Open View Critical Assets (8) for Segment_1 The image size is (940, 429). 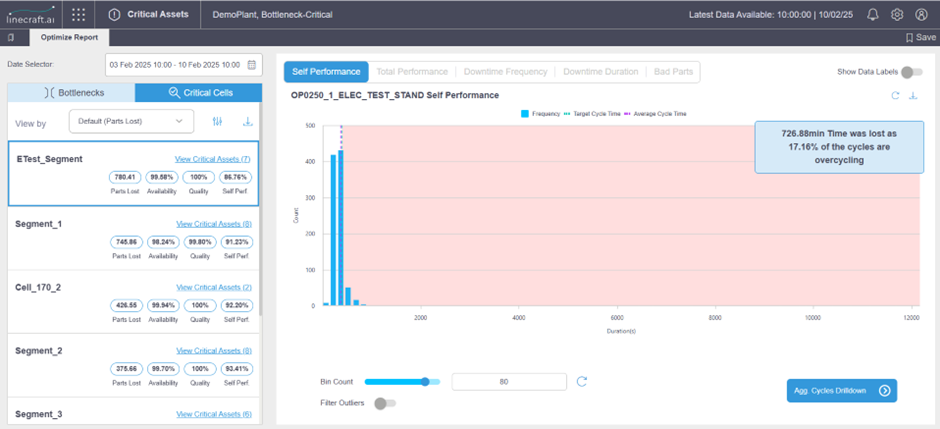214,223
